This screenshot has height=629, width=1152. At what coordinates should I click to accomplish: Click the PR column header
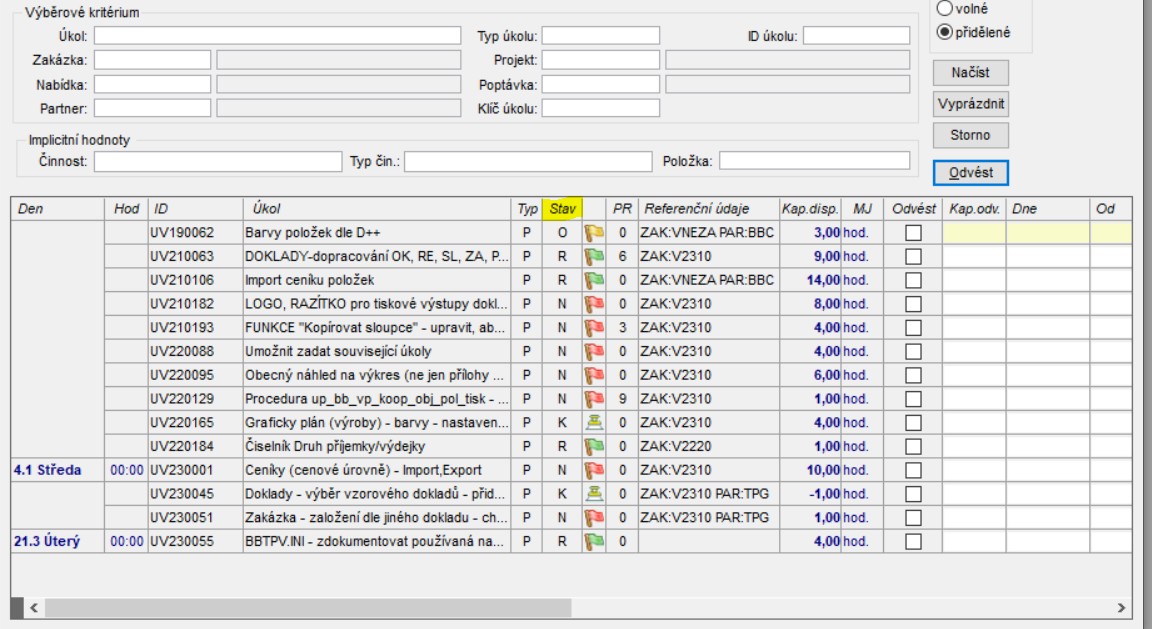click(622, 209)
